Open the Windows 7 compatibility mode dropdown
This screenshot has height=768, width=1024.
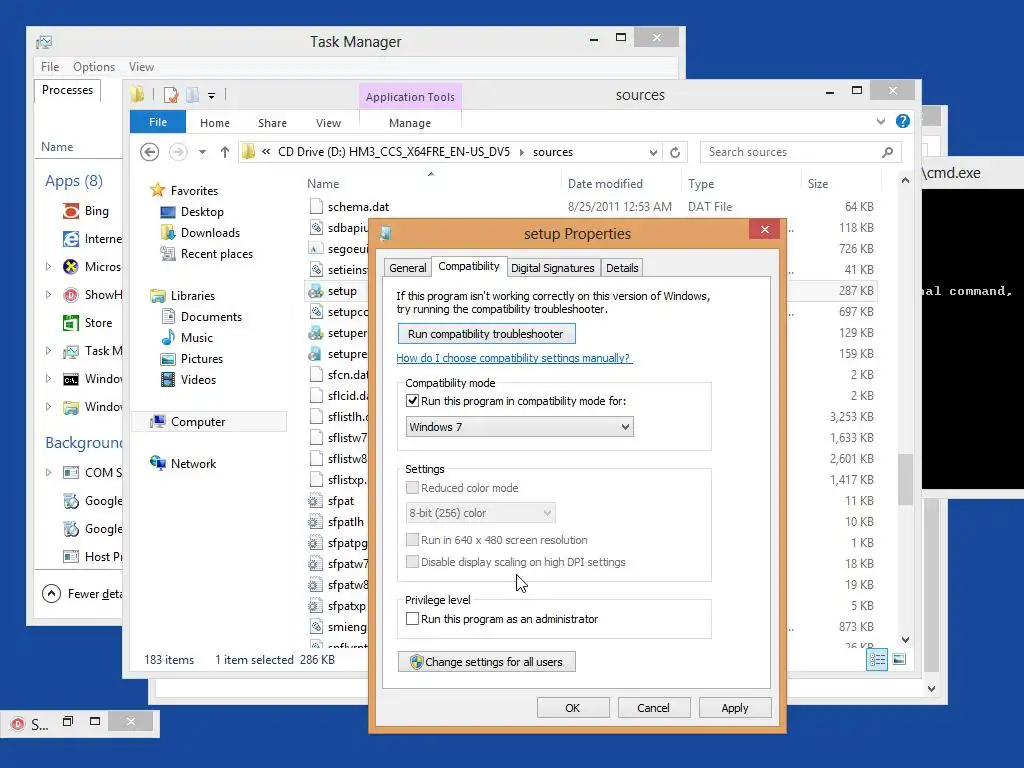pyautogui.click(x=519, y=427)
